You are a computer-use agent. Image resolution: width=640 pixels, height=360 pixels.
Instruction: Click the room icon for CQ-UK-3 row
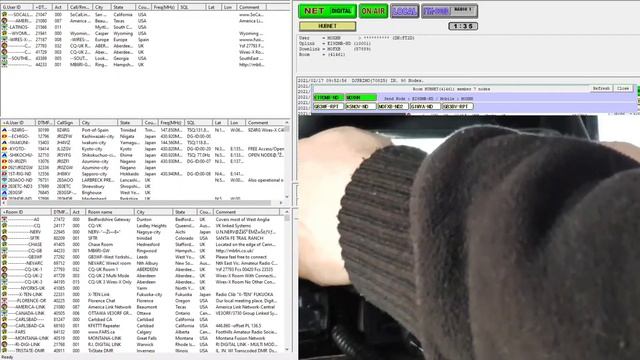4,282
